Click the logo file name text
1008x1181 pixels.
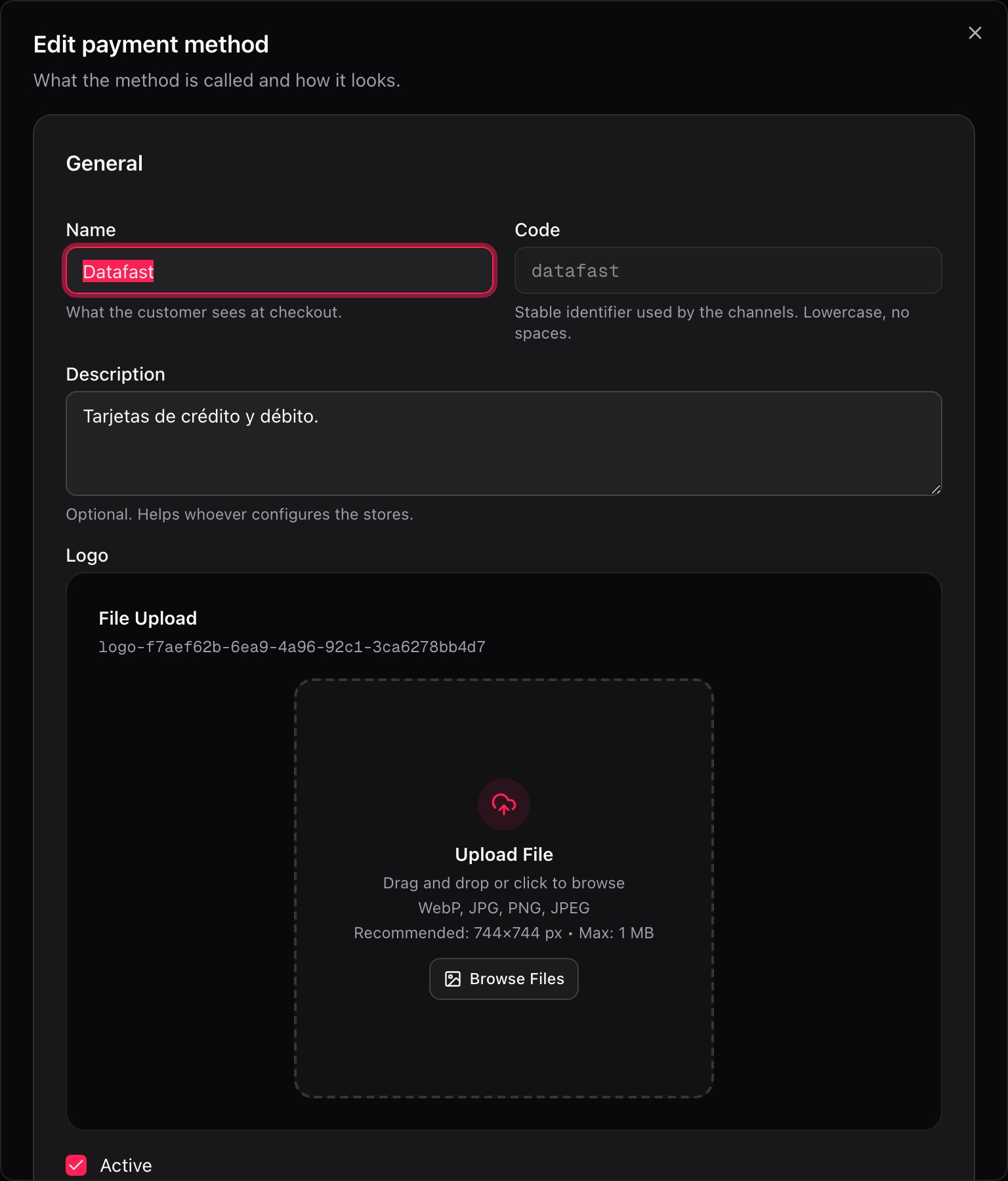pos(292,647)
